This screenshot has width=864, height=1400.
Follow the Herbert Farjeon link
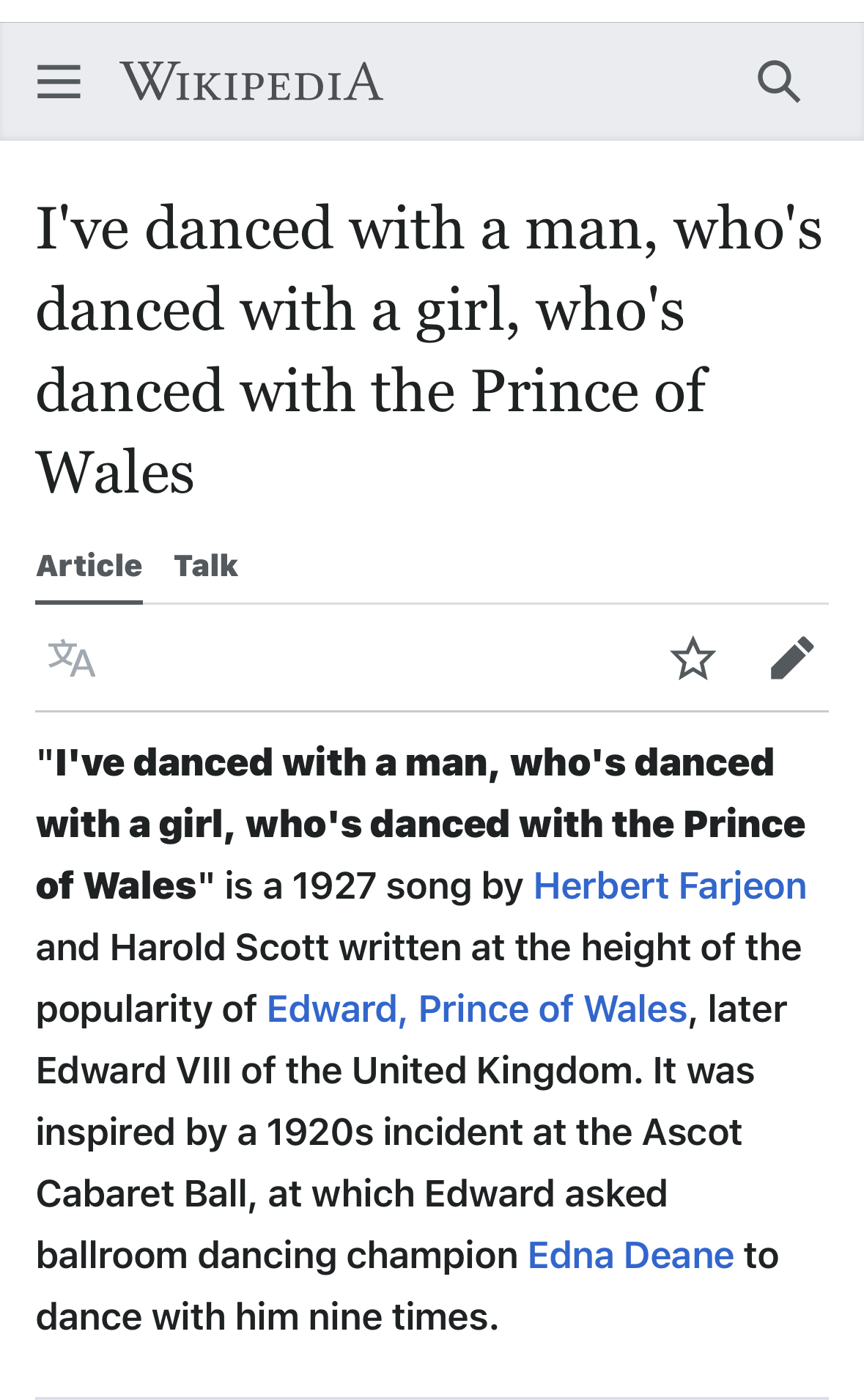coord(670,885)
